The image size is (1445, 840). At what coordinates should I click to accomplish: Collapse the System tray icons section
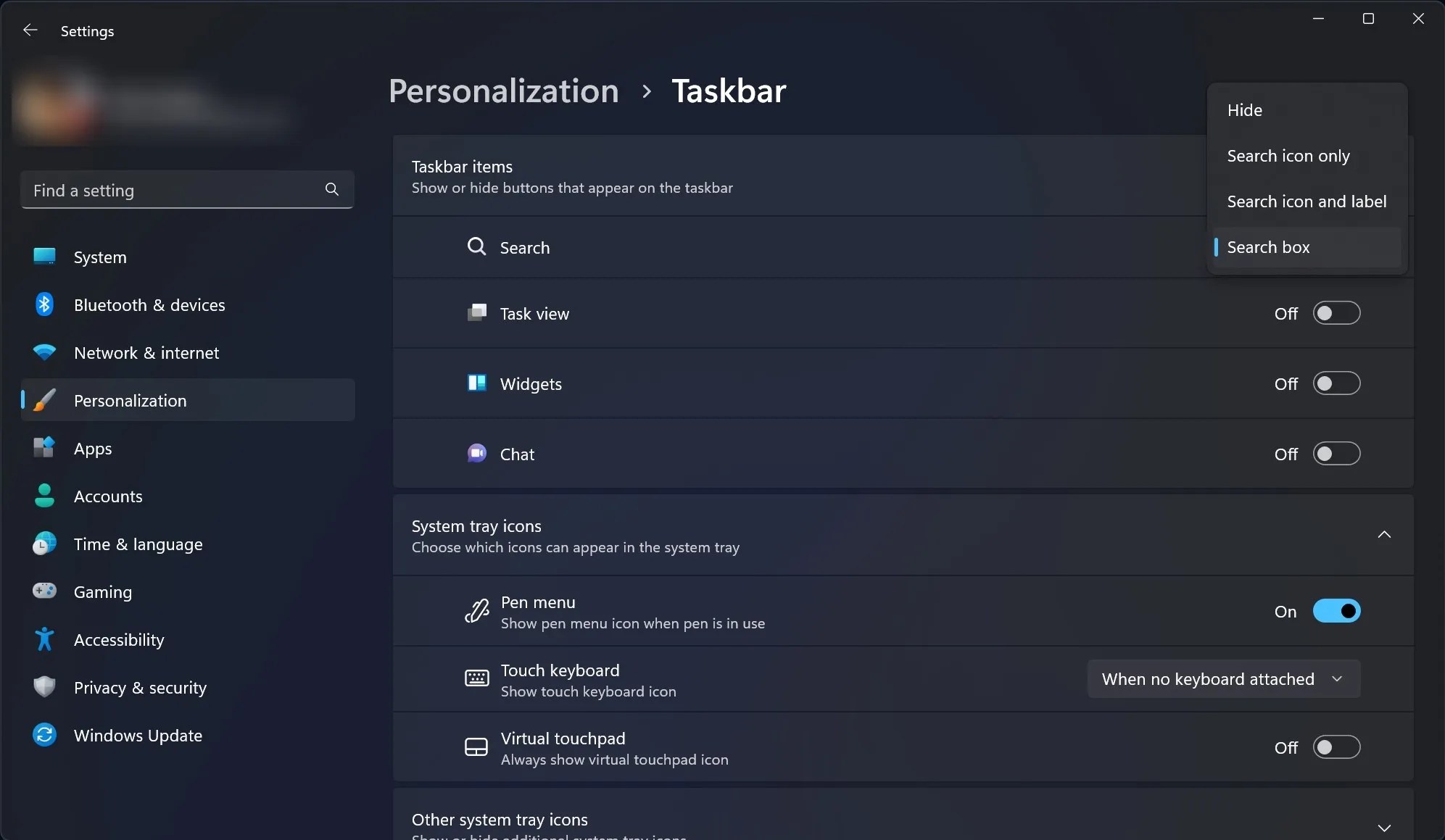coord(1384,534)
